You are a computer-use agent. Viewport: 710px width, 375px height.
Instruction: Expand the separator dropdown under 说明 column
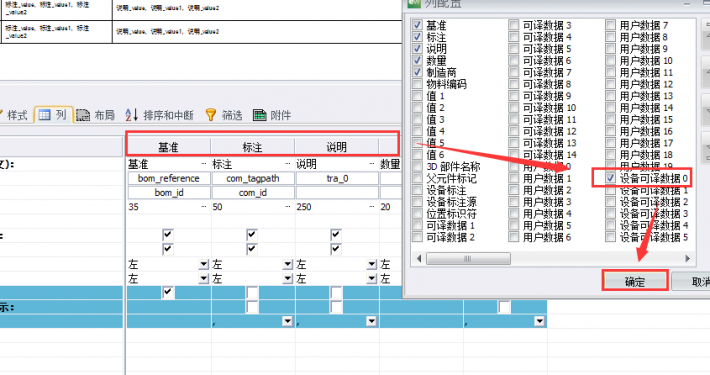pos(371,321)
